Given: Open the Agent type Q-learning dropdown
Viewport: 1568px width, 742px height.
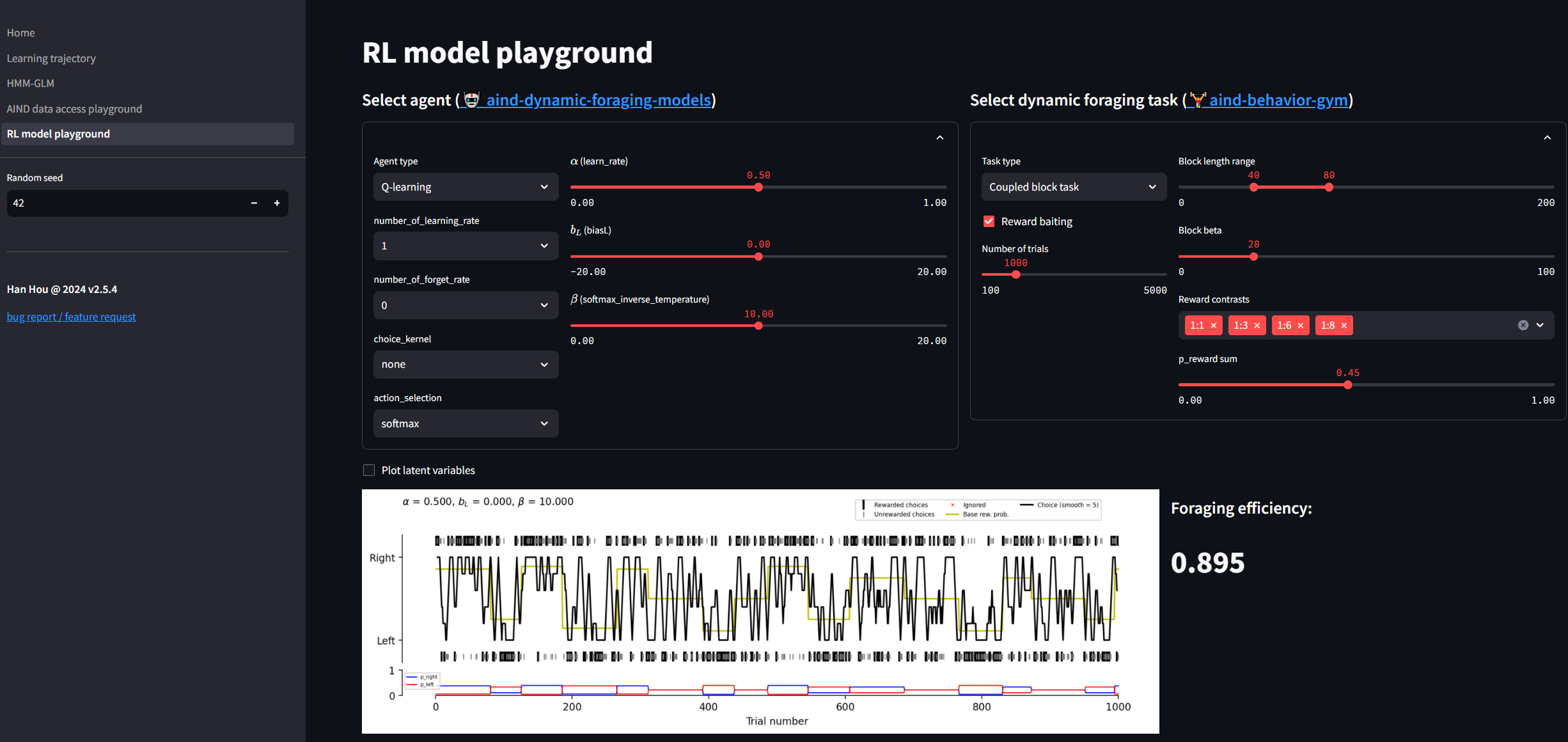Looking at the screenshot, I should tap(466, 187).
